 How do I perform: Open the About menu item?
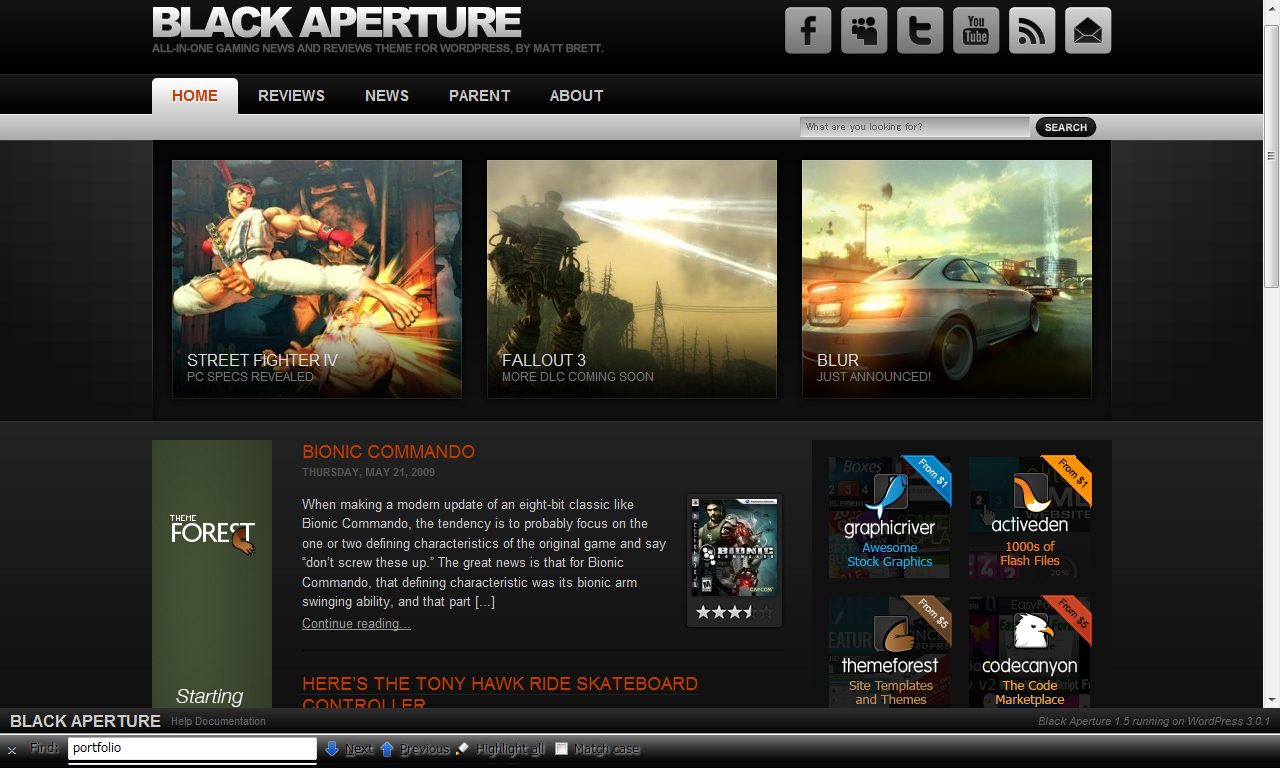576,96
